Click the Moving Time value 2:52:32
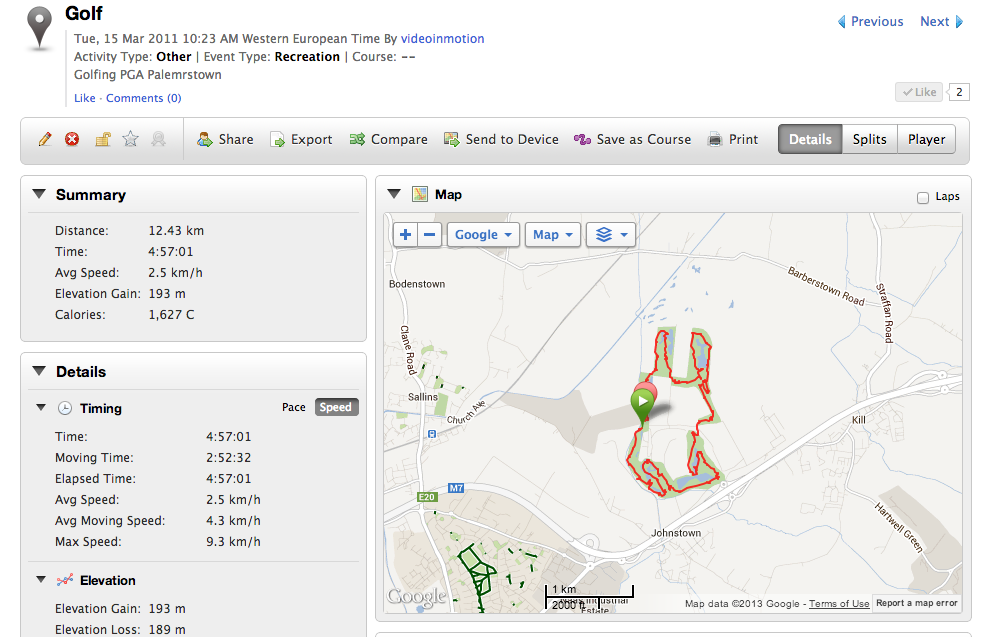Screen dimensions: 986x637 [x=229, y=458]
